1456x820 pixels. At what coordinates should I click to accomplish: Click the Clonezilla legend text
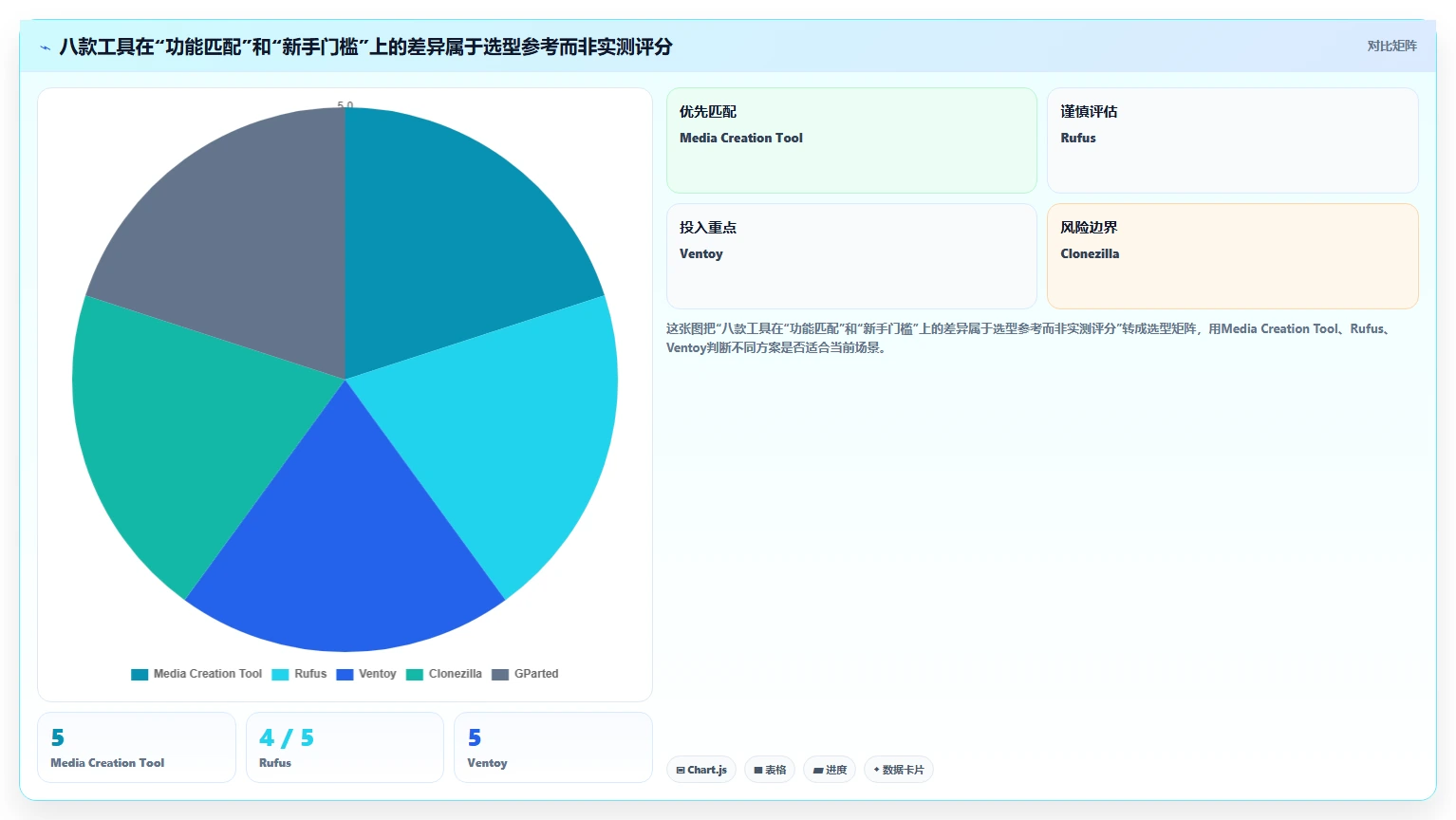coord(455,674)
